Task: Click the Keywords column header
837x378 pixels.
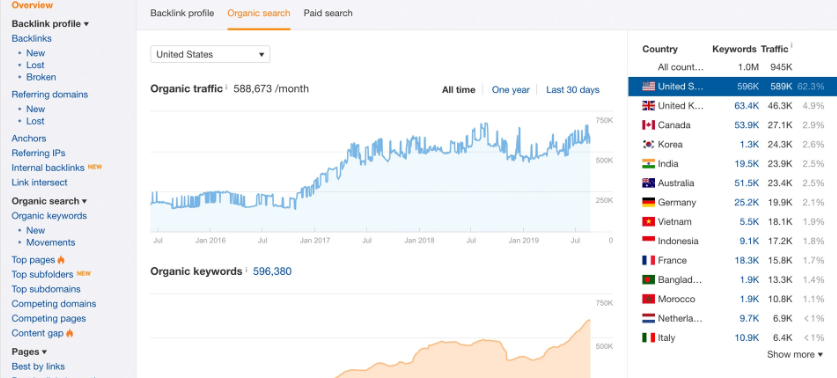Action: (734, 49)
